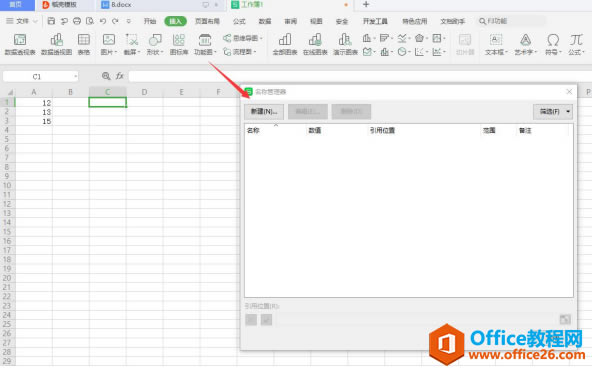Click the 演示图表 presentation chart icon
The height and width of the screenshot is (372, 592).
(345, 45)
